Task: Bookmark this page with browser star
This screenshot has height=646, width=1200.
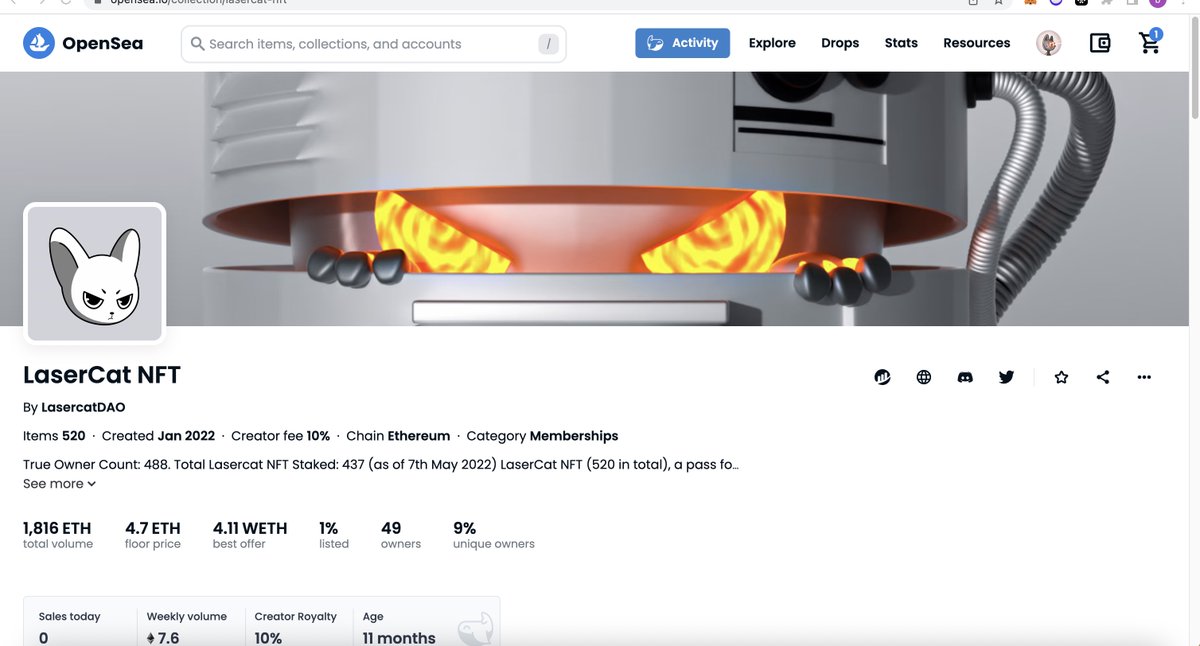Action: tap(998, 3)
